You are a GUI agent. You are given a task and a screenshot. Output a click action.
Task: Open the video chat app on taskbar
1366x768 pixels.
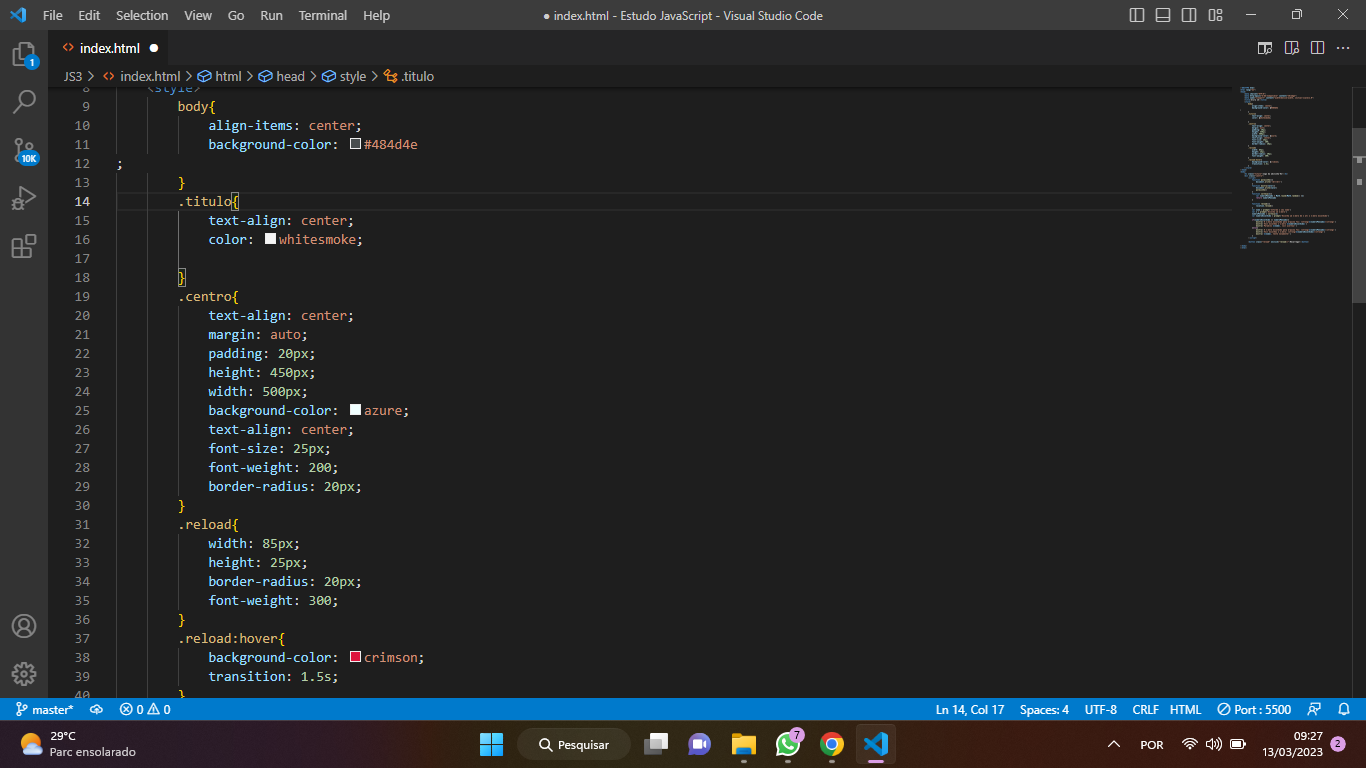[699, 744]
